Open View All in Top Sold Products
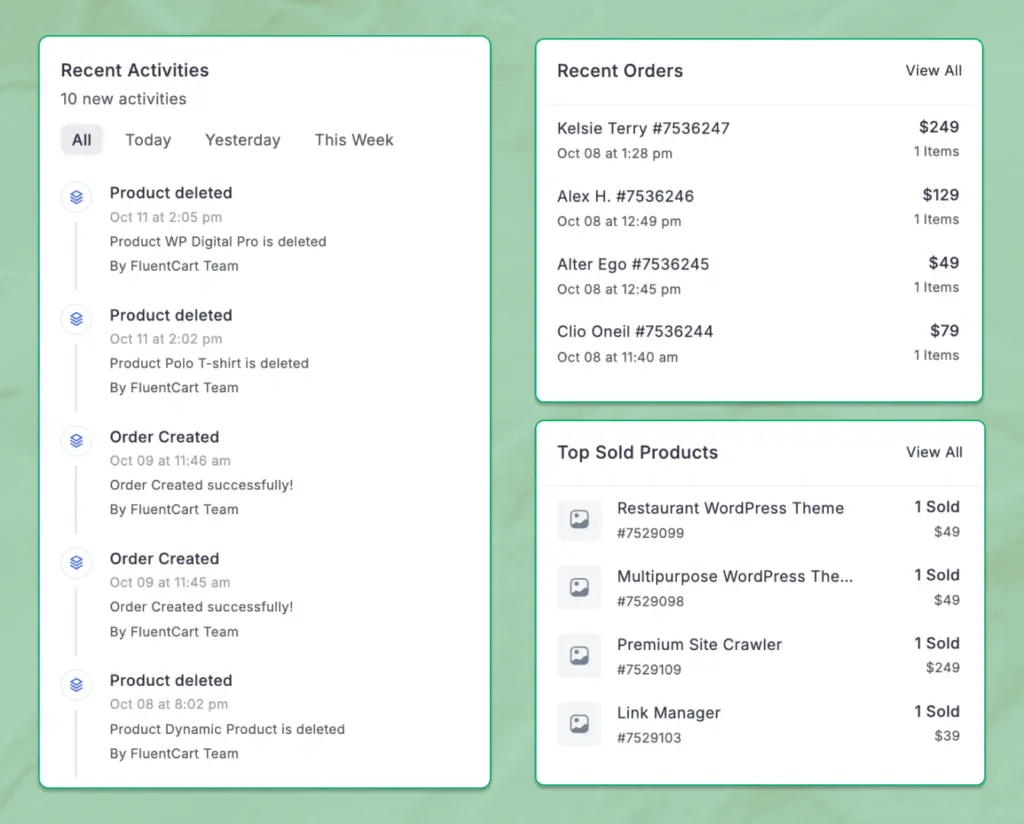1024x824 pixels. click(x=933, y=453)
